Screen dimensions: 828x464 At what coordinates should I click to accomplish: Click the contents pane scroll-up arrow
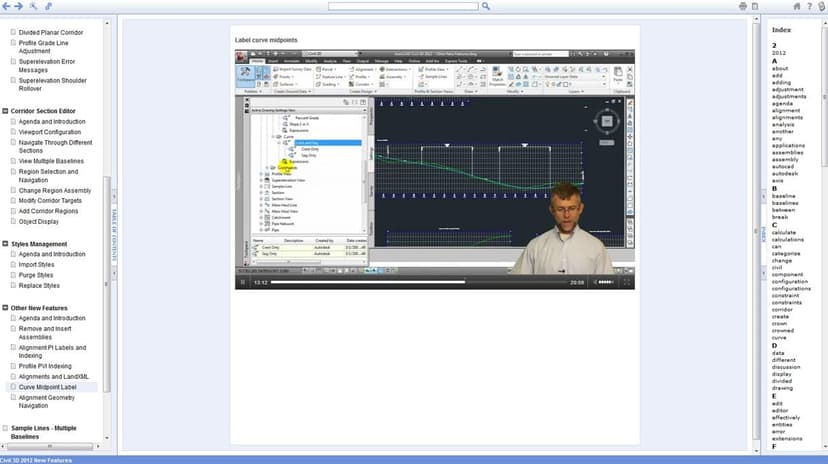pos(107,23)
